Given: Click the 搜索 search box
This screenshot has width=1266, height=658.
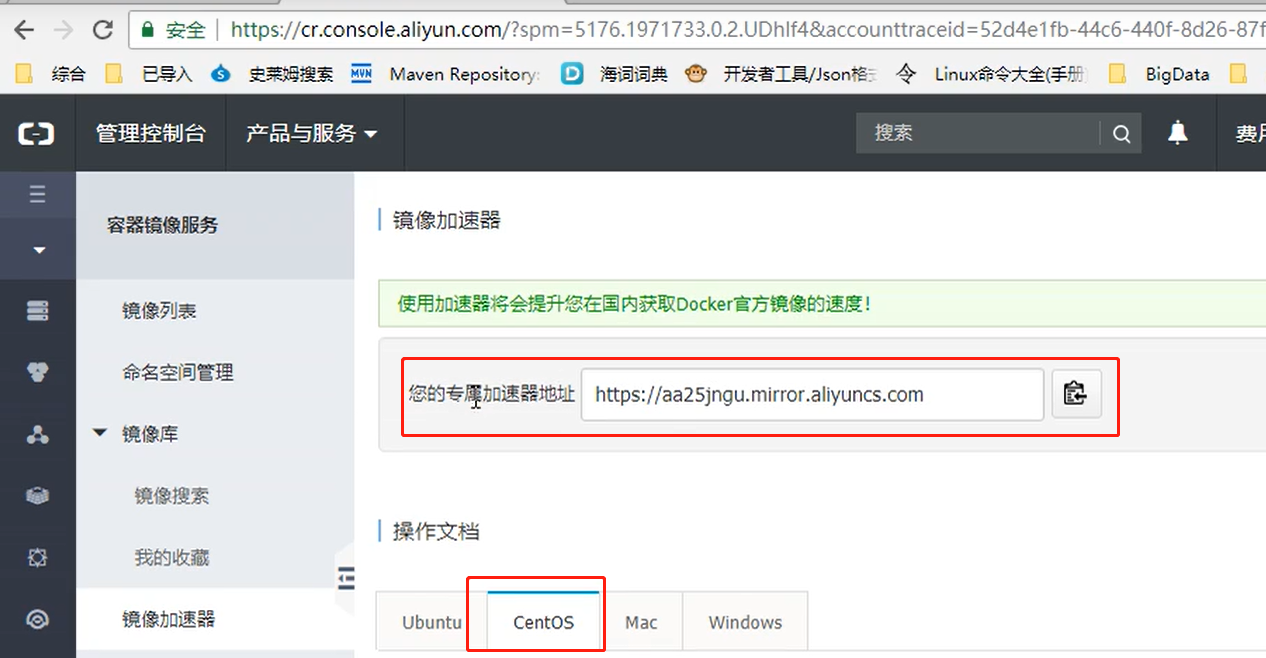Looking at the screenshot, I should click(x=975, y=132).
